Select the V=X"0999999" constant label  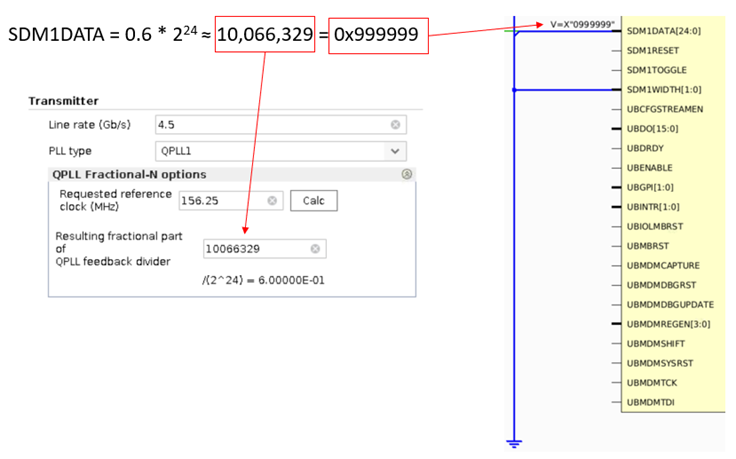tap(582, 24)
